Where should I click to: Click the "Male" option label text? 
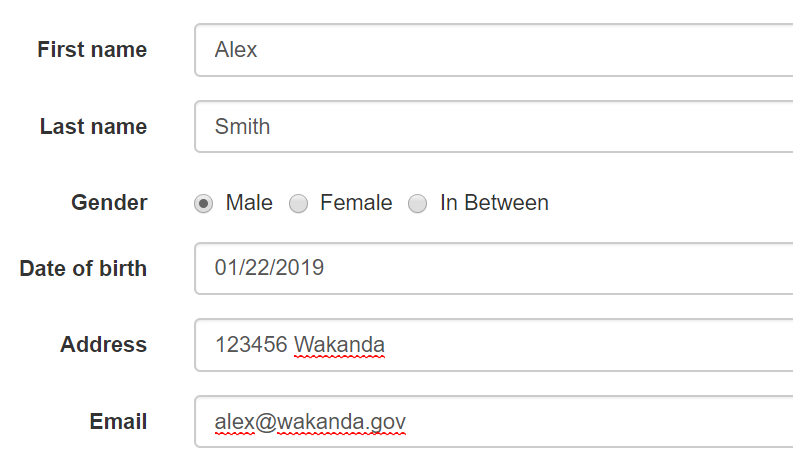click(x=249, y=203)
